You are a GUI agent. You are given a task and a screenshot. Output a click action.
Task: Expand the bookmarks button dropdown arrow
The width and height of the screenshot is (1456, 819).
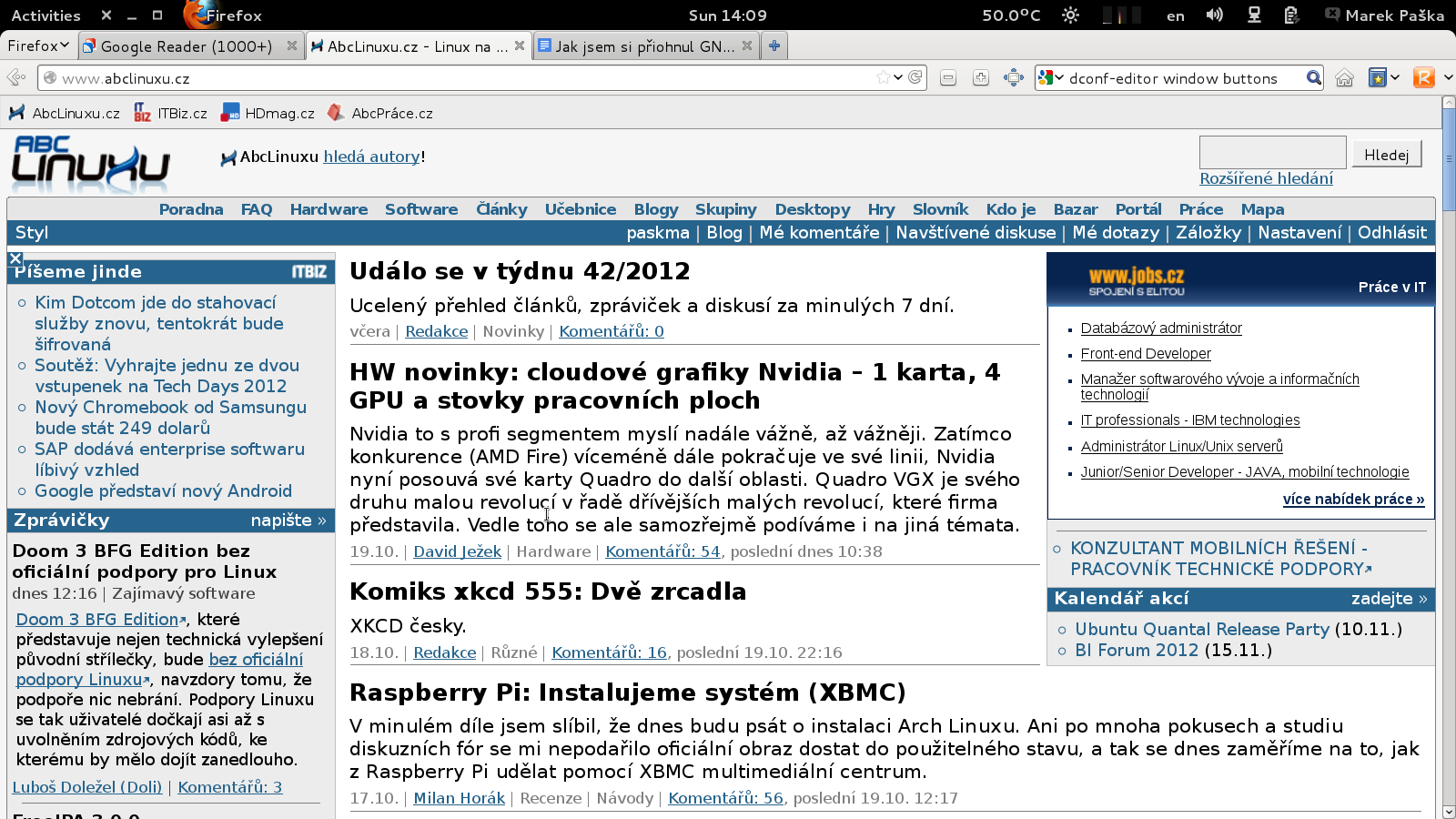(1395, 78)
